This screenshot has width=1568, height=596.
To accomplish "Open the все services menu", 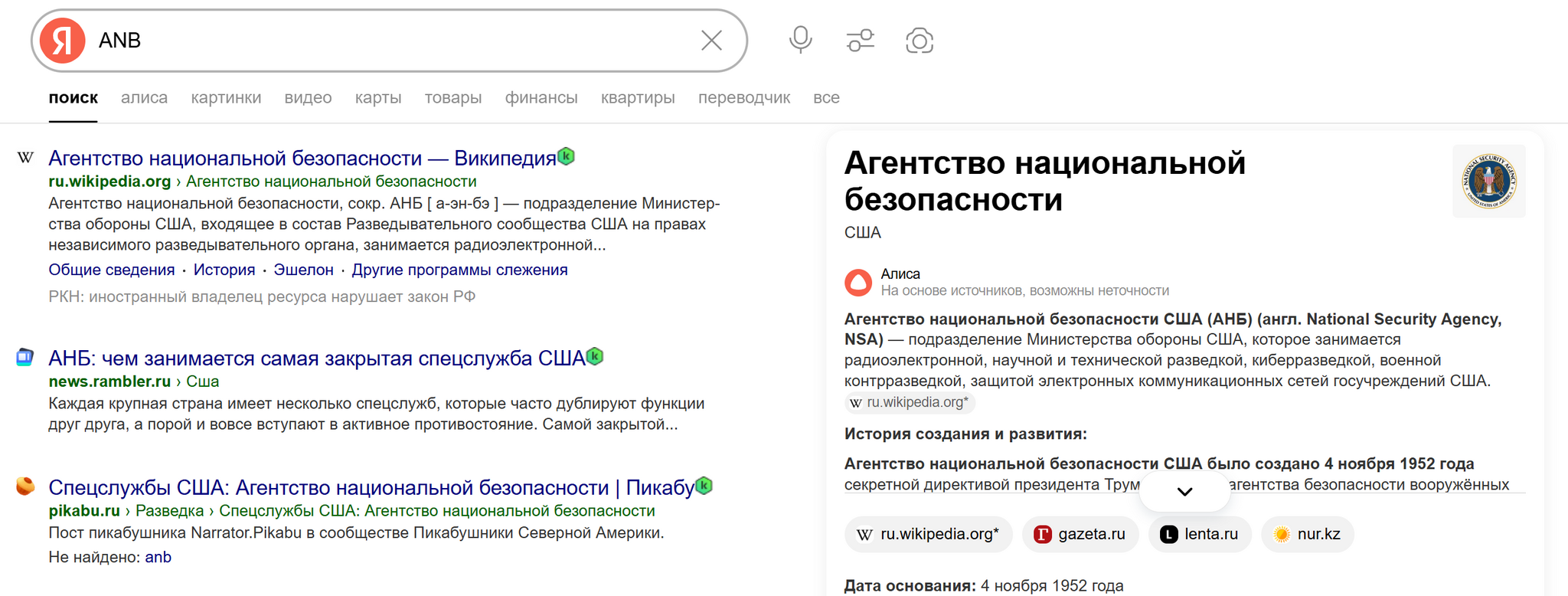I will coord(826,97).
